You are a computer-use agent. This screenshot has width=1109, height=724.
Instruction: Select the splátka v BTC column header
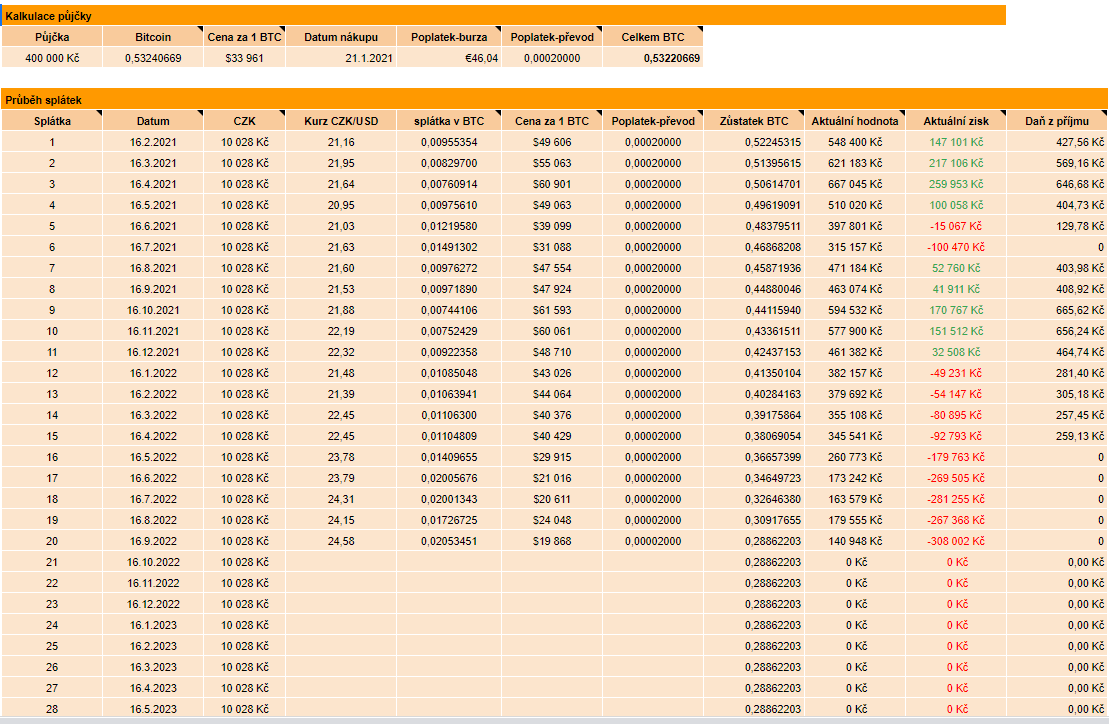click(449, 121)
